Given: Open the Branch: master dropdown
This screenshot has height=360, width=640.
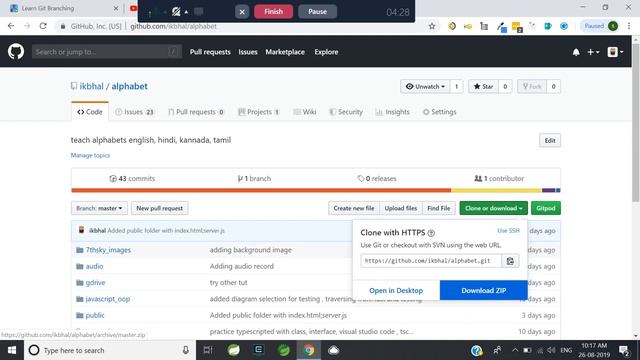Looking at the screenshot, I should (x=99, y=208).
